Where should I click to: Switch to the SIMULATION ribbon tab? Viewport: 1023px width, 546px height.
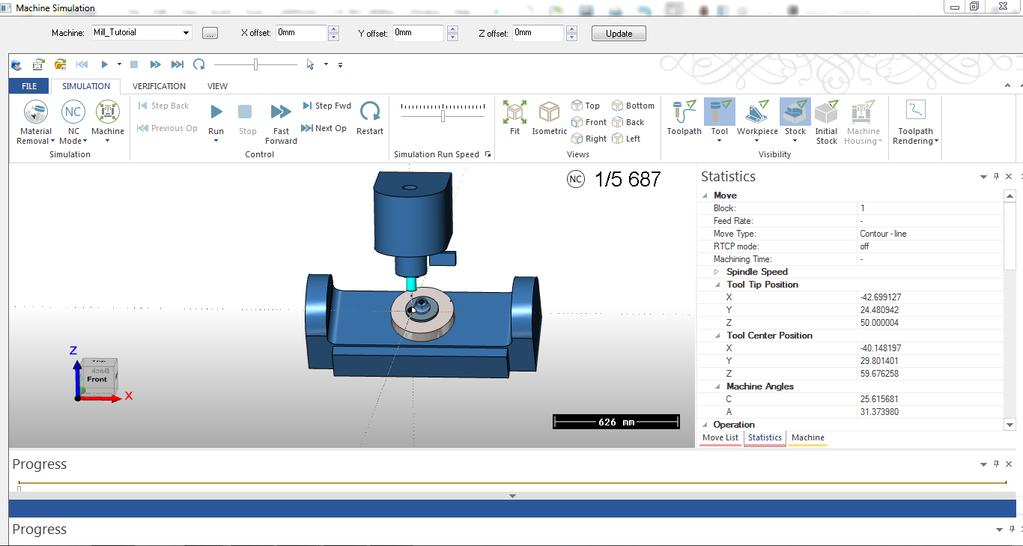86,86
